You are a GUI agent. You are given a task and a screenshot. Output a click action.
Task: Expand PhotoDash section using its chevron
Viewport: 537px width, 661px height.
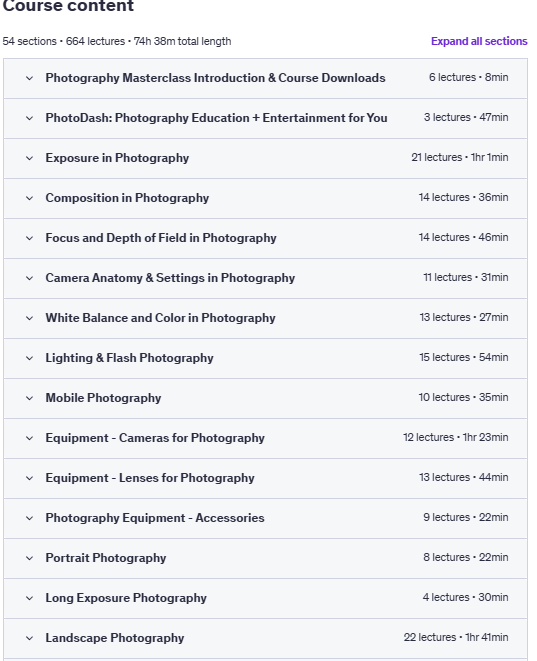30,118
